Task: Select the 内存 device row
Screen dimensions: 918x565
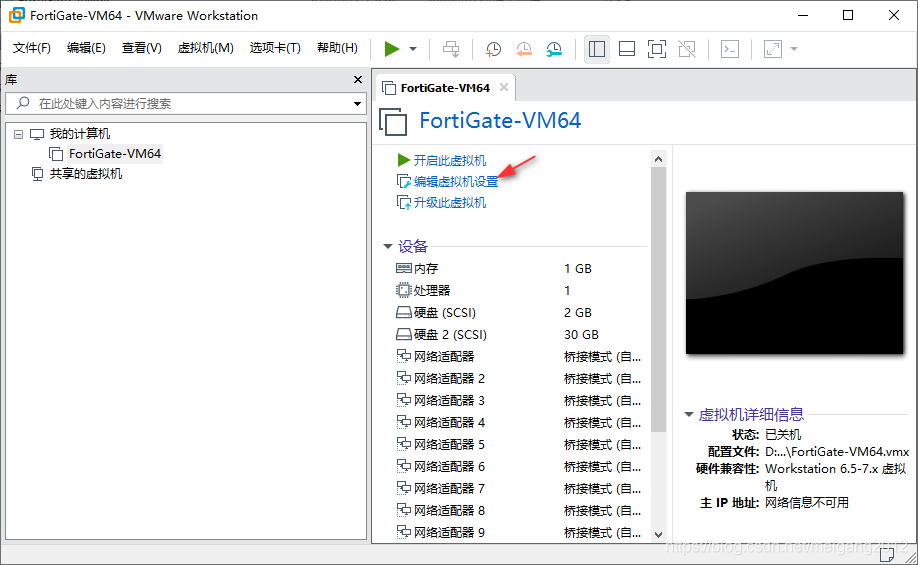Action: point(521,269)
